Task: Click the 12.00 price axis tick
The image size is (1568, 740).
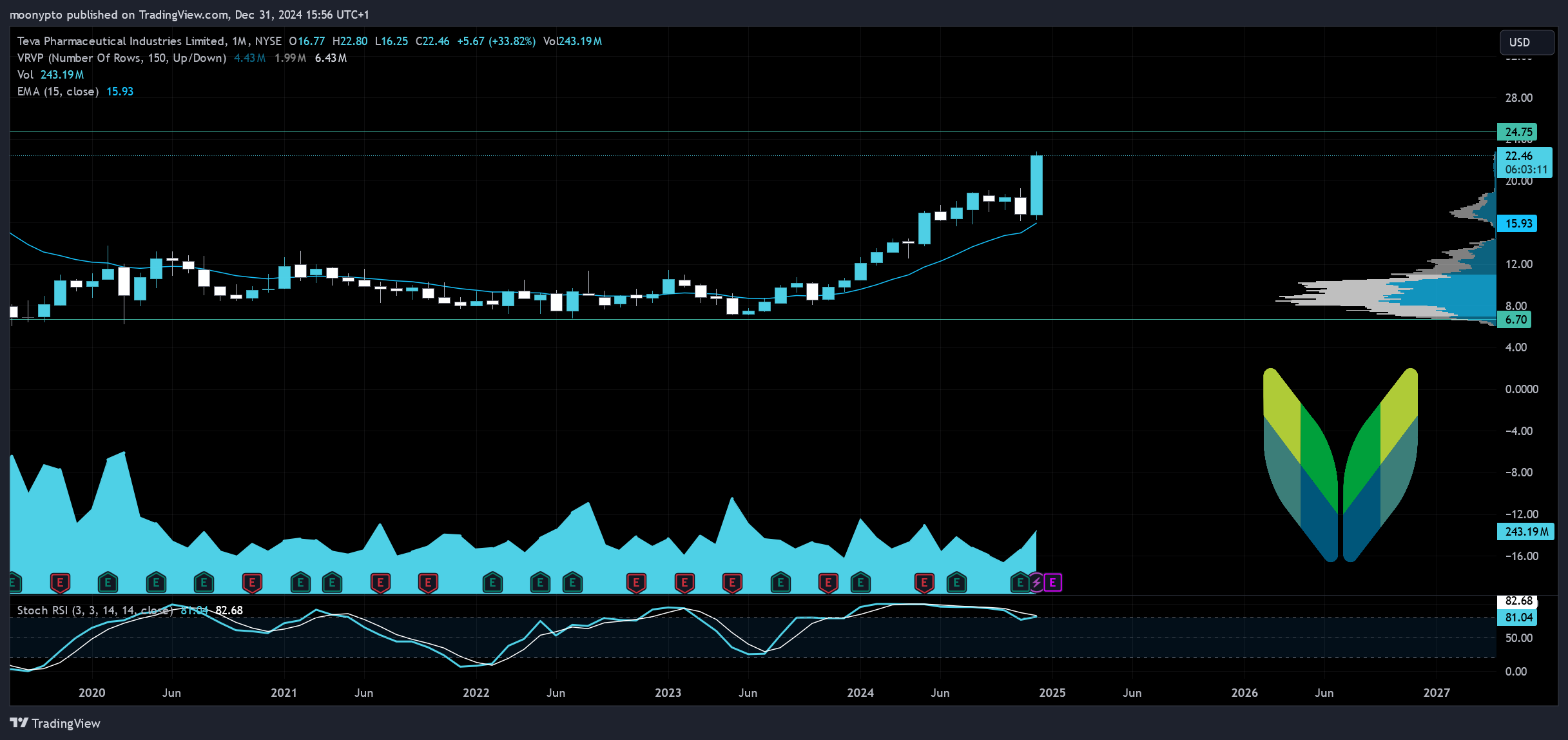Action: point(1519,264)
